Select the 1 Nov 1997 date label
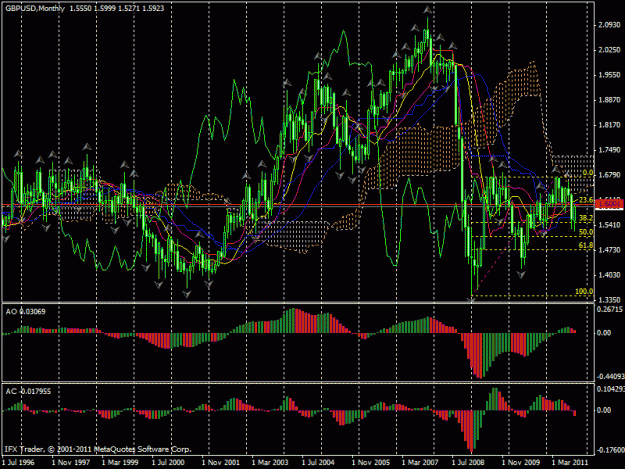 pos(71,463)
